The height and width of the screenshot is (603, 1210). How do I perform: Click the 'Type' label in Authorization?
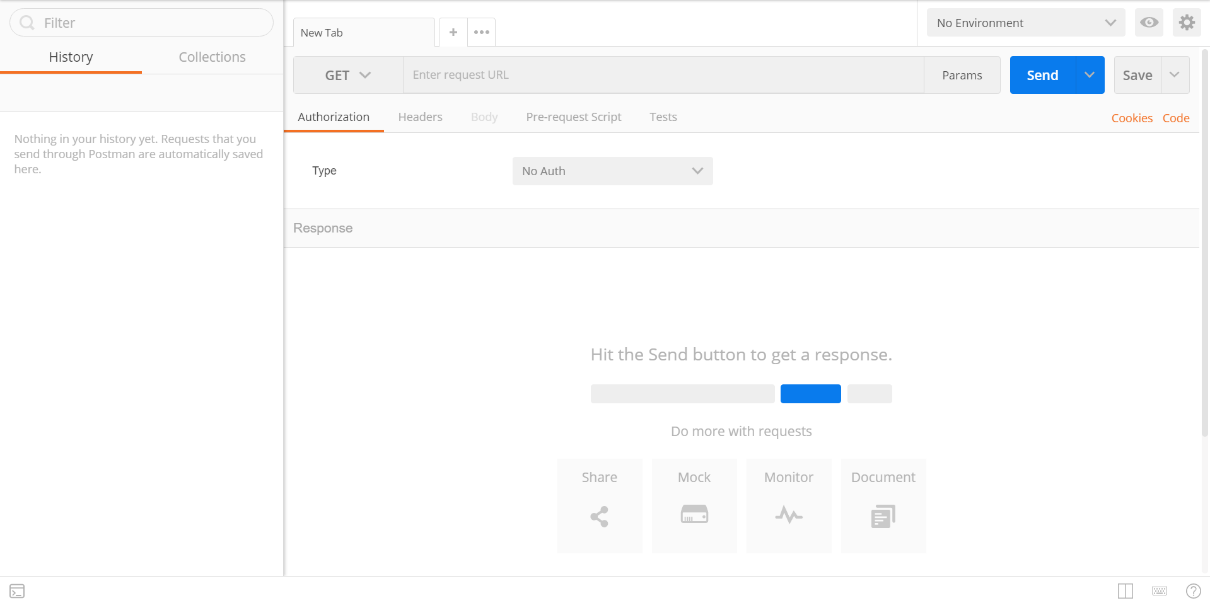(324, 171)
